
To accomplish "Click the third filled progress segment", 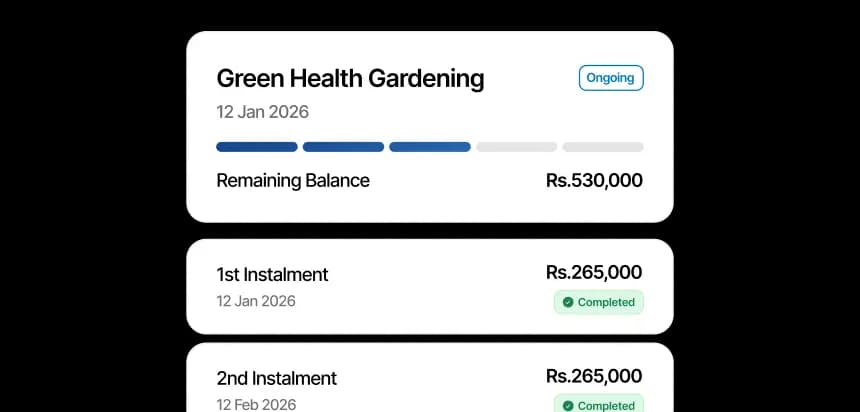I will pos(430,147).
